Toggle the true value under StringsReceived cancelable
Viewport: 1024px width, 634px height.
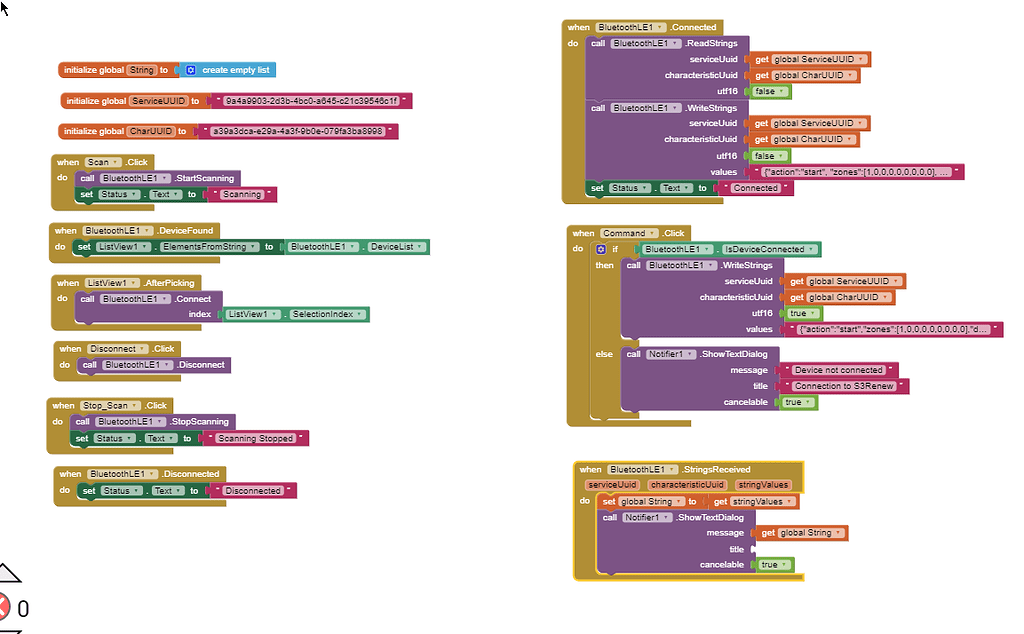[774, 565]
